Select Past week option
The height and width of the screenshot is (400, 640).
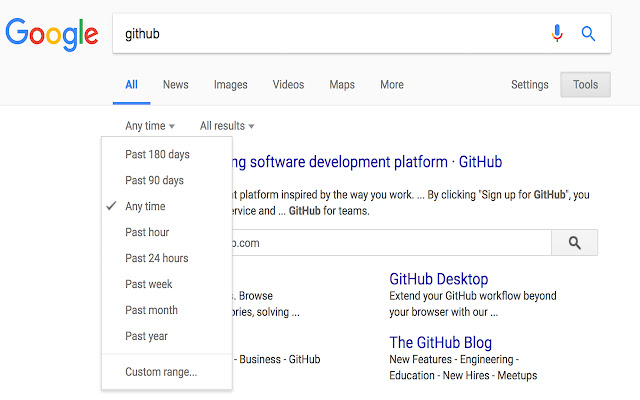[x=167, y=284]
